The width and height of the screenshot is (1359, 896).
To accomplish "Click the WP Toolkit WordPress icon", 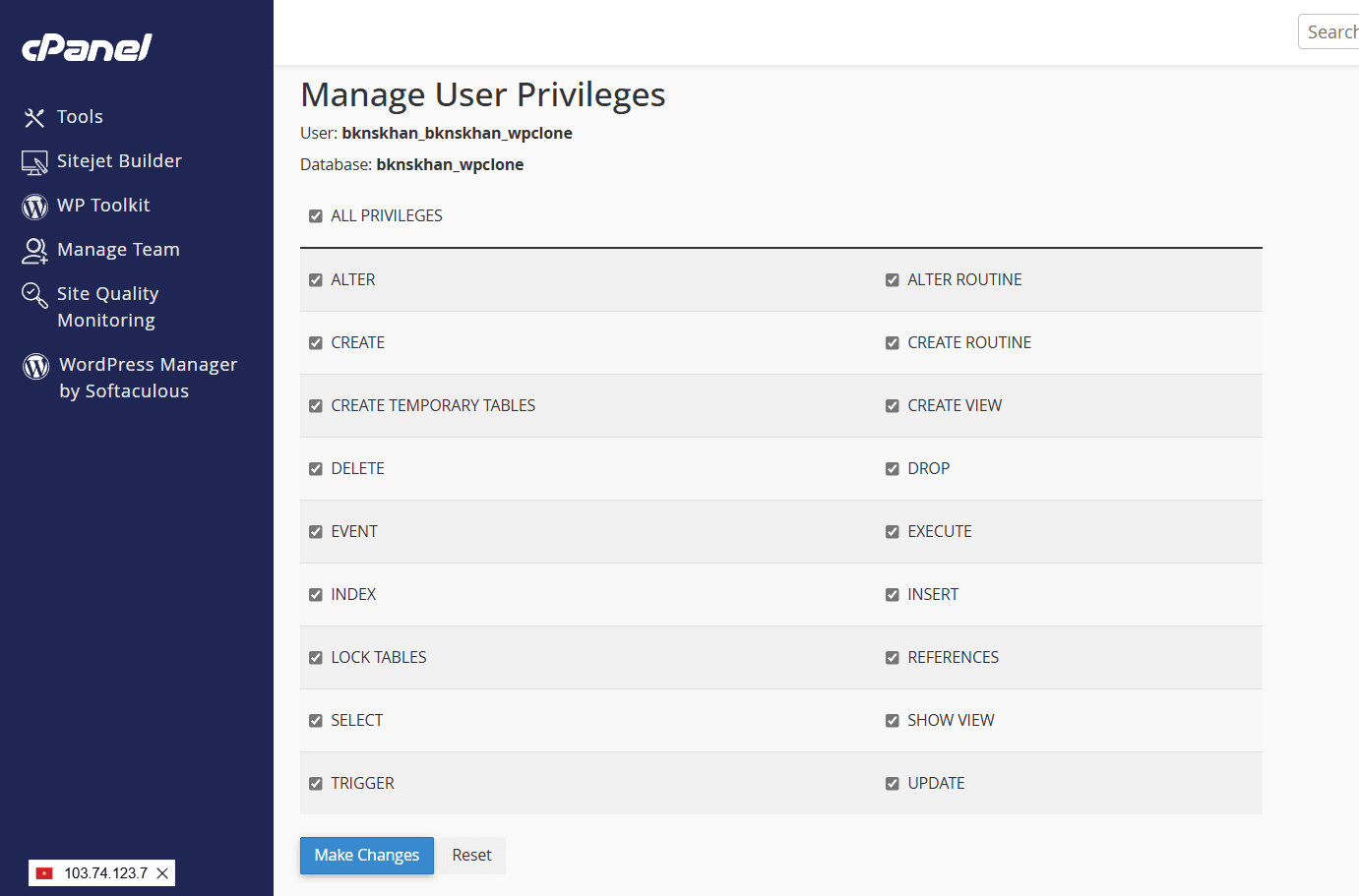I will tap(34, 207).
